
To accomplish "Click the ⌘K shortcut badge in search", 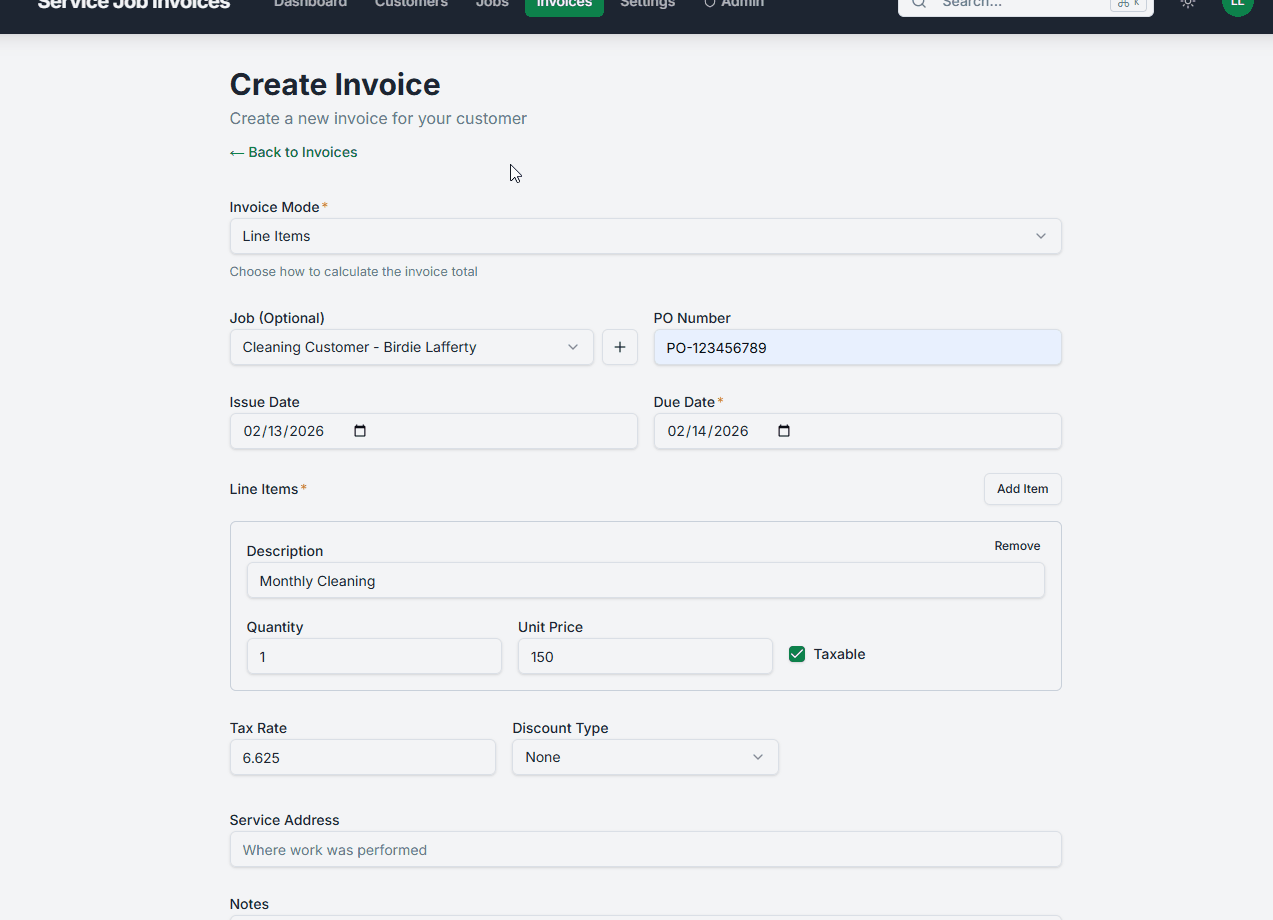I will [1128, 4].
